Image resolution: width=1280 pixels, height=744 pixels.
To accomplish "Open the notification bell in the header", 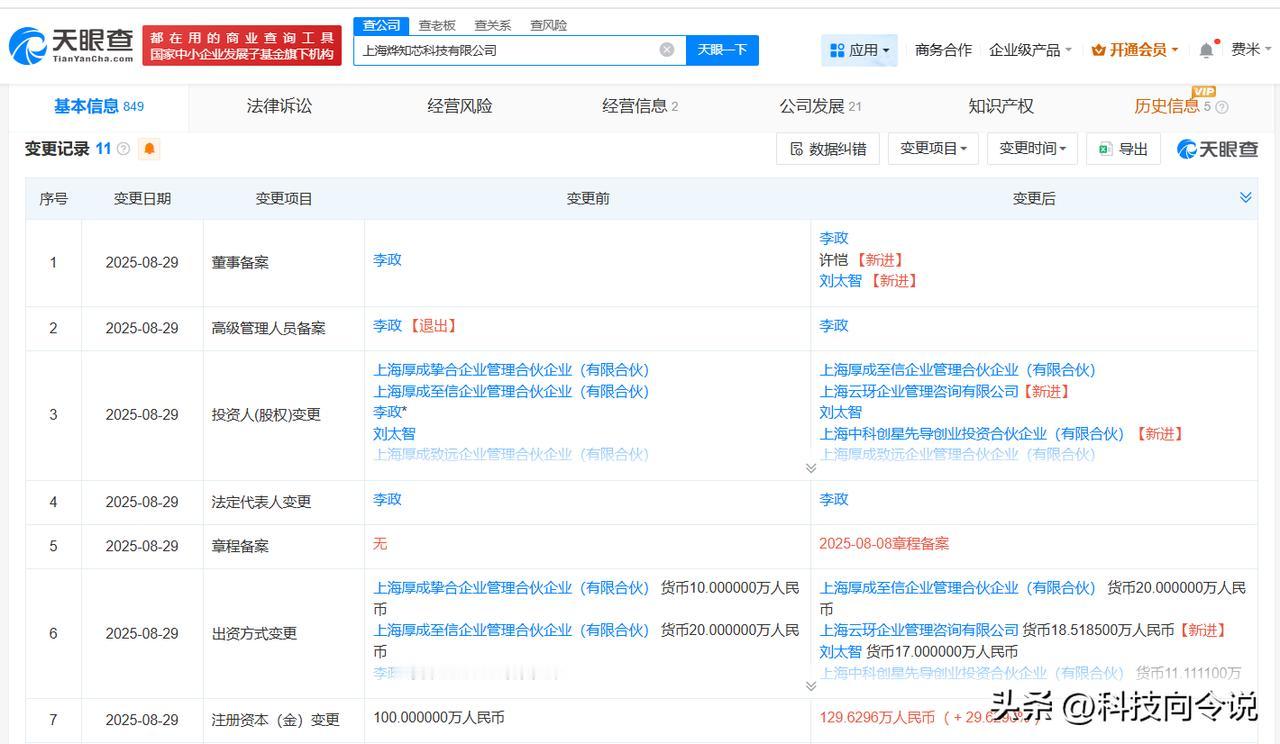I will 1207,50.
